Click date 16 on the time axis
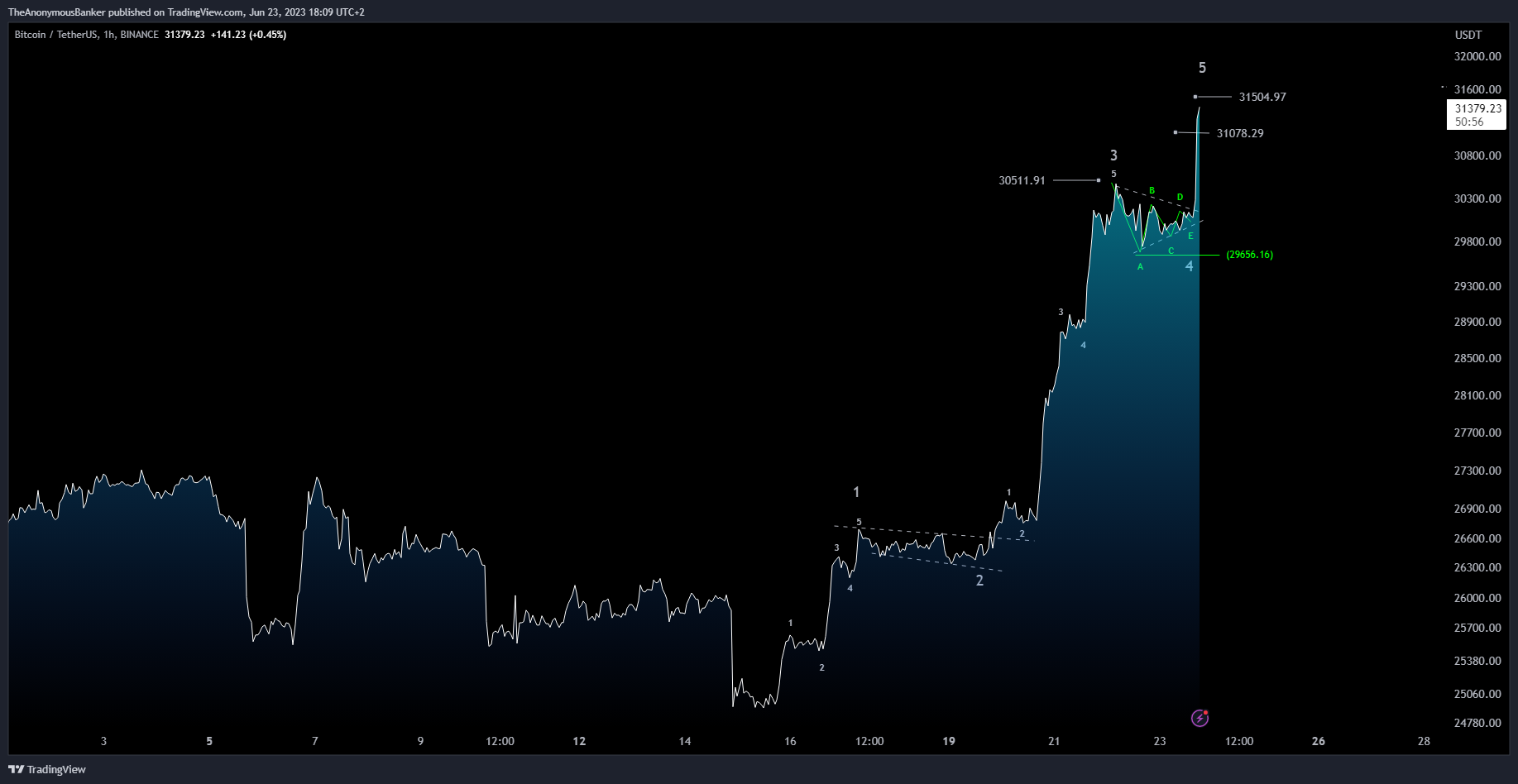Viewport: 1518px width, 784px height. [x=790, y=741]
